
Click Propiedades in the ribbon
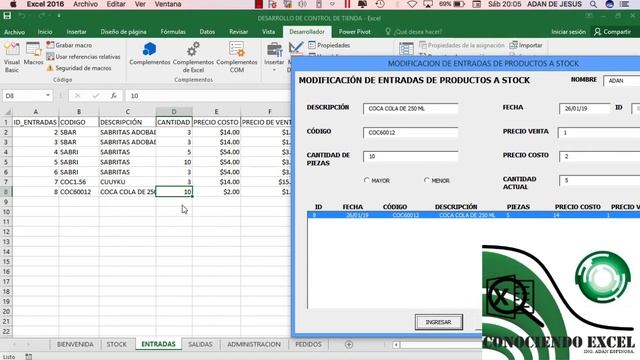(329, 45)
